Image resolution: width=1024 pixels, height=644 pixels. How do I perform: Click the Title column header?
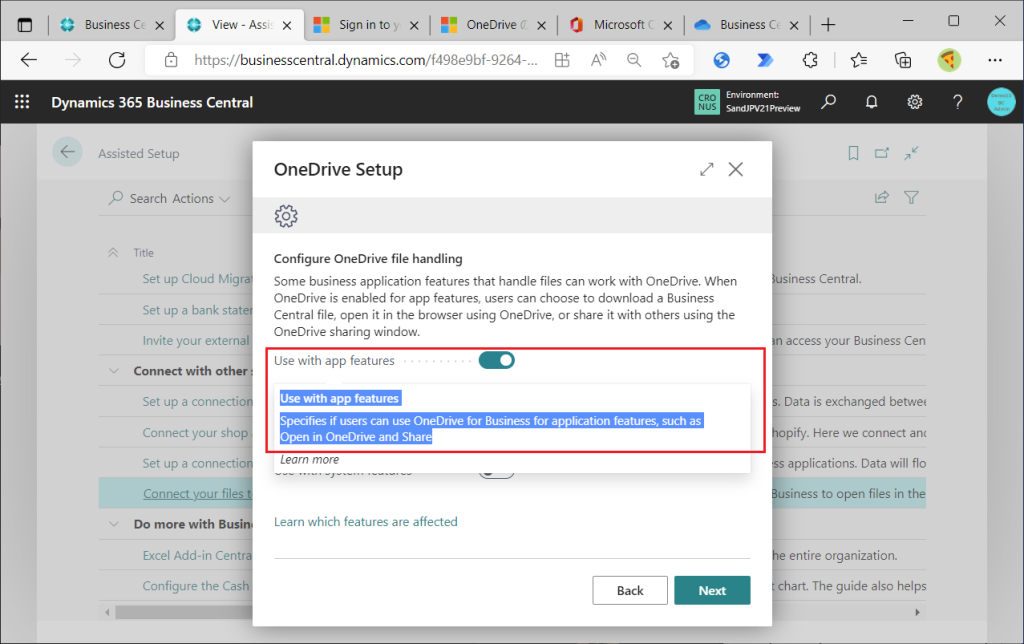(144, 253)
